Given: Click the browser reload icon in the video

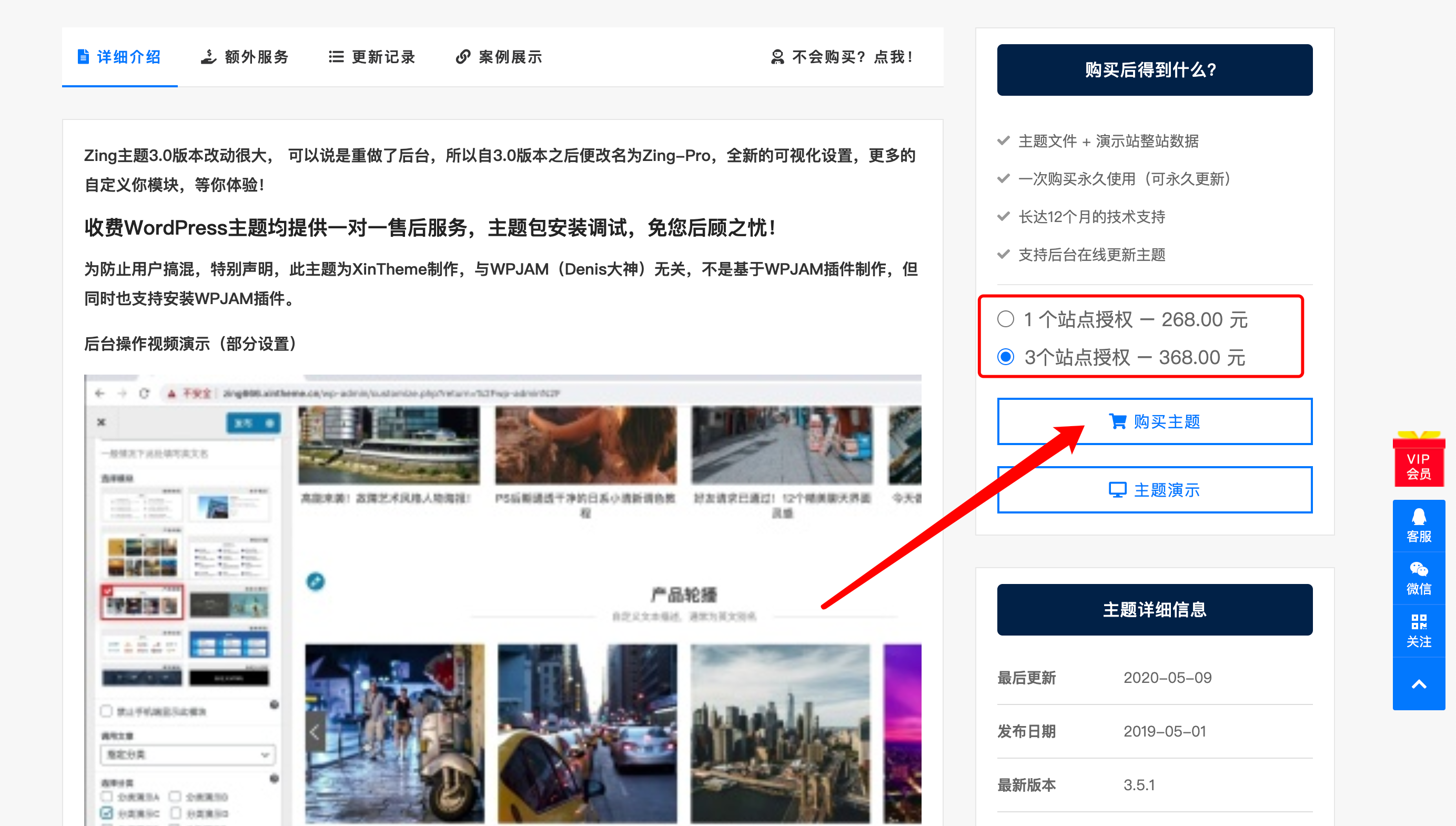Looking at the screenshot, I should [144, 393].
